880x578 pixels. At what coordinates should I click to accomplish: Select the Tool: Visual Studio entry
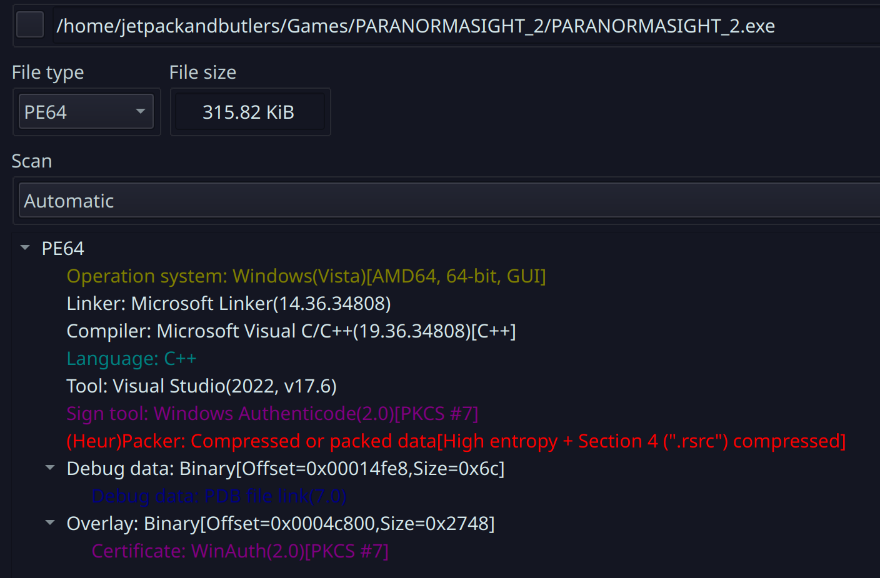pos(213,386)
